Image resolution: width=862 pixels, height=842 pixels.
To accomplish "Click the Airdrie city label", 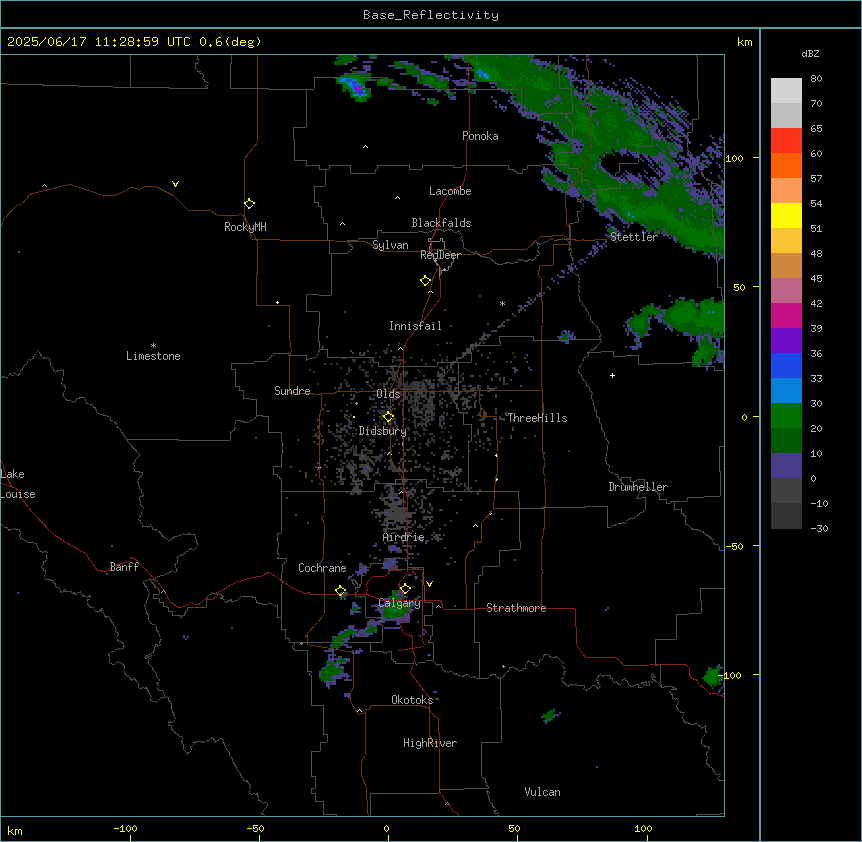I will (x=404, y=537).
